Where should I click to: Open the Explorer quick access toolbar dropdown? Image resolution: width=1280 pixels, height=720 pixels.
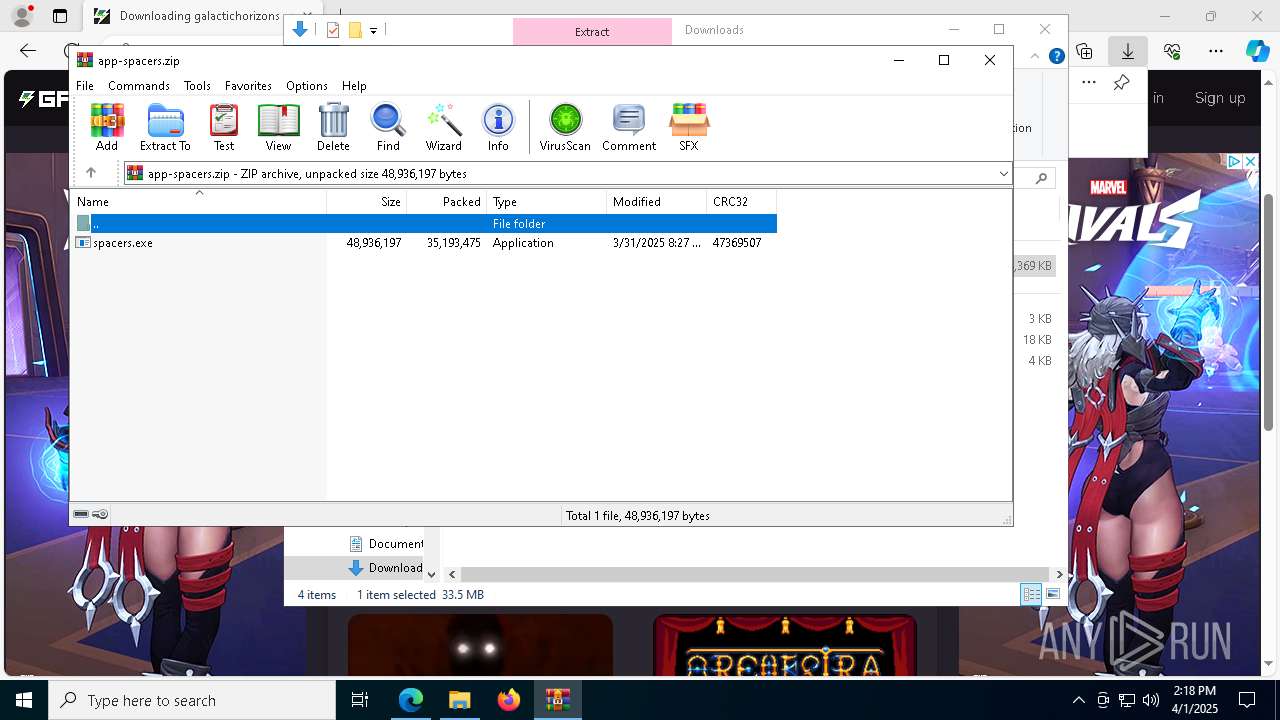click(373, 31)
